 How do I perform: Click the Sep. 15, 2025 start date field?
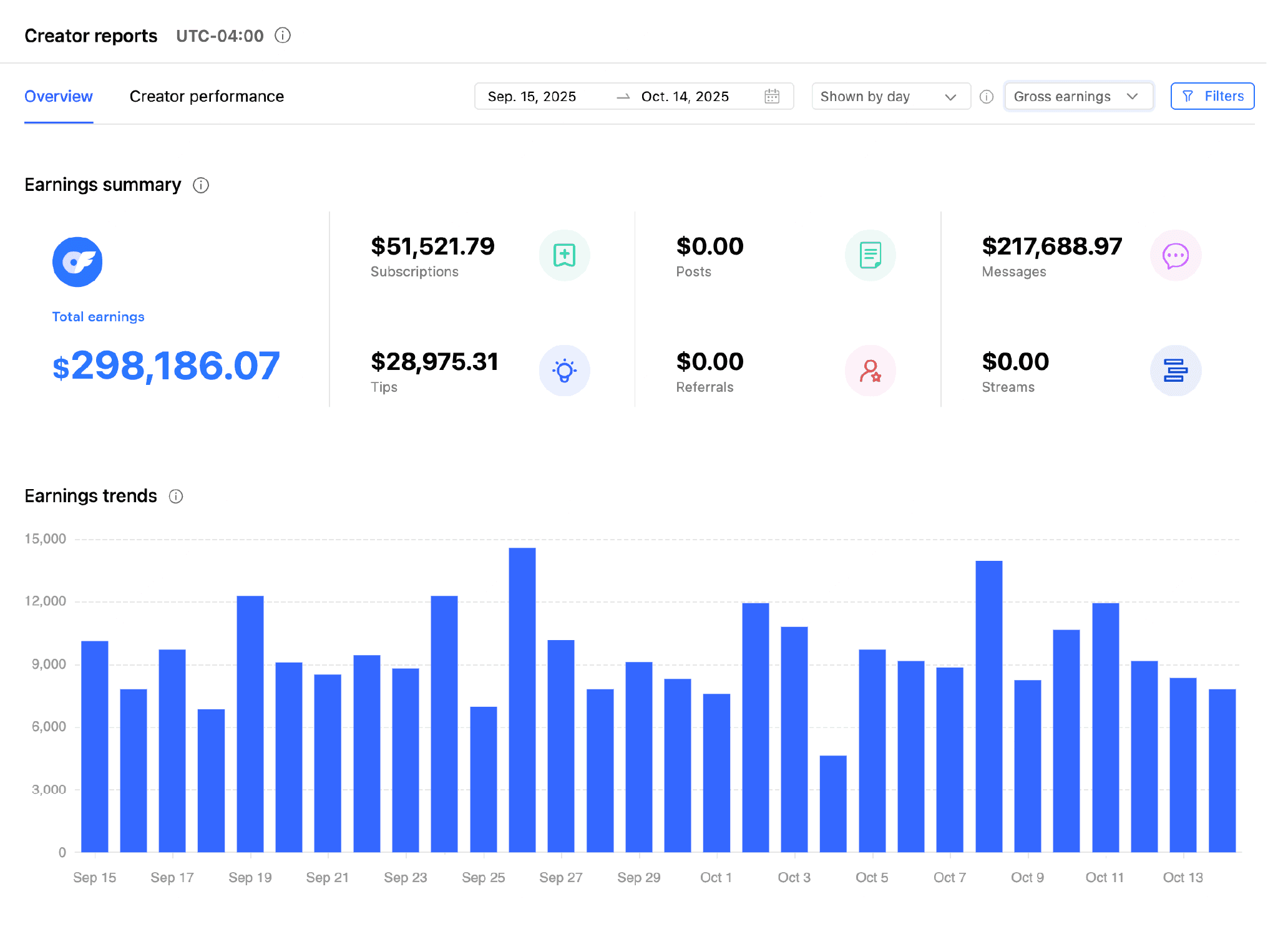532,97
